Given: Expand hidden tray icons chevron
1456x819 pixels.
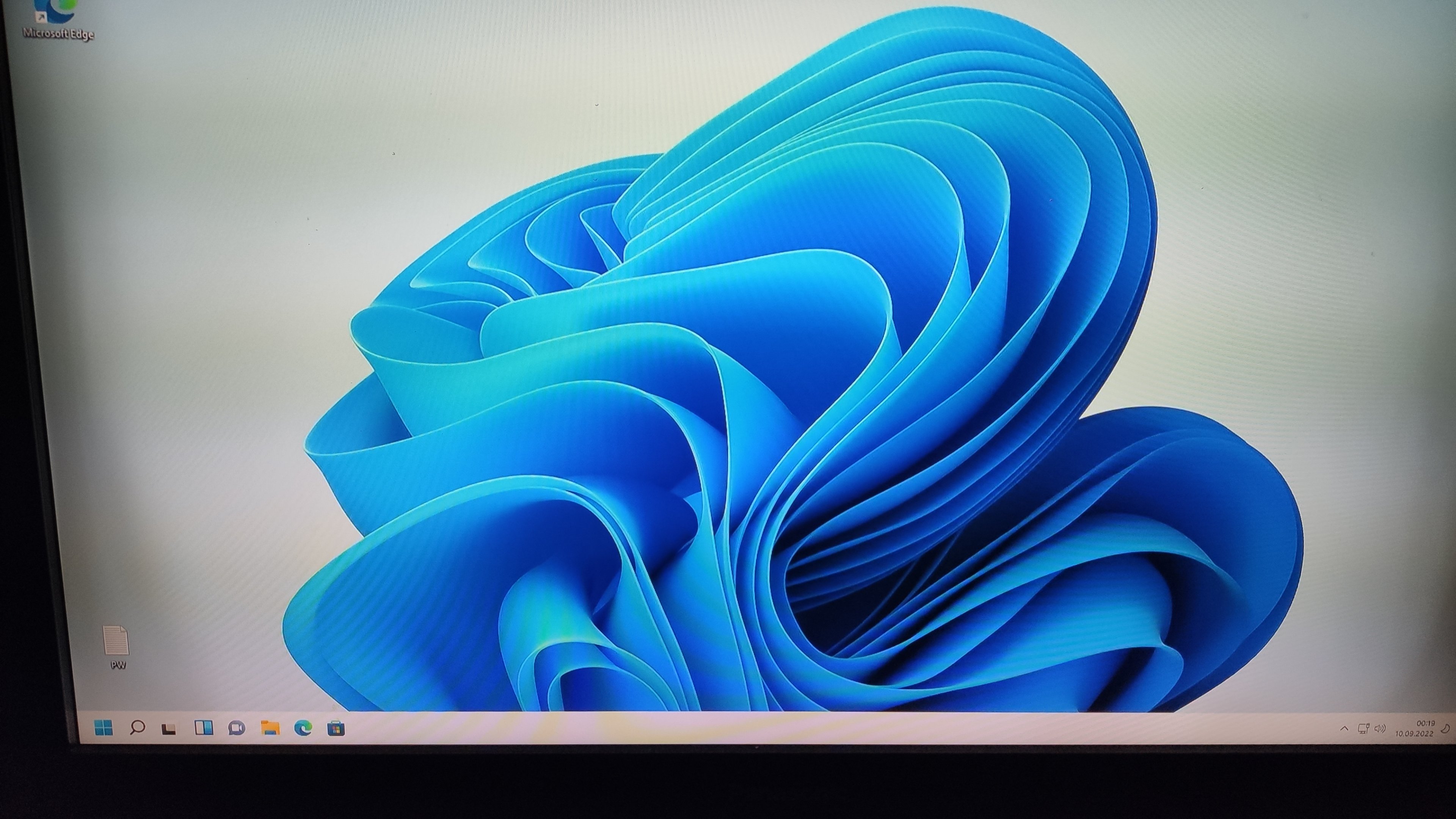Looking at the screenshot, I should coord(1345,729).
